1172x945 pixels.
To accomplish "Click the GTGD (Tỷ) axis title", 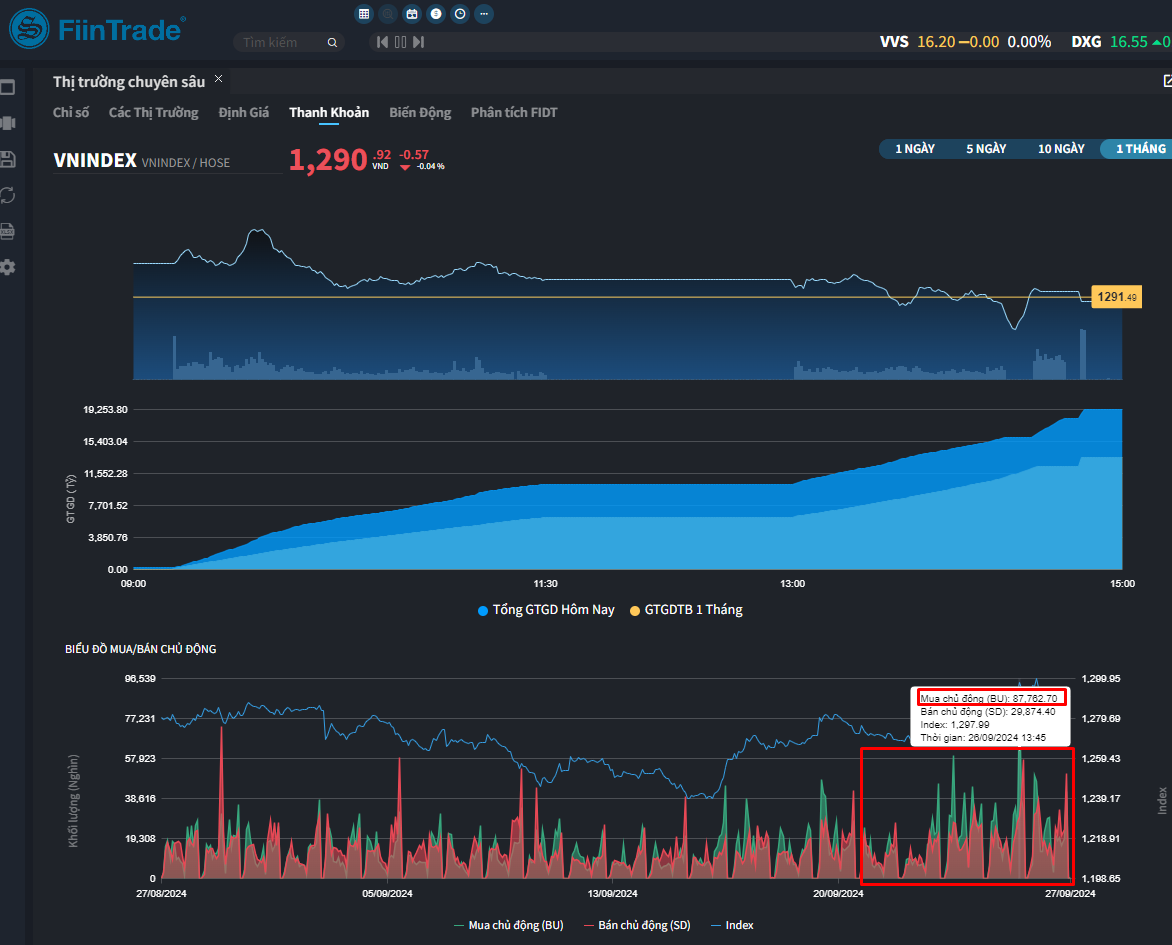I will pos(71,499).
